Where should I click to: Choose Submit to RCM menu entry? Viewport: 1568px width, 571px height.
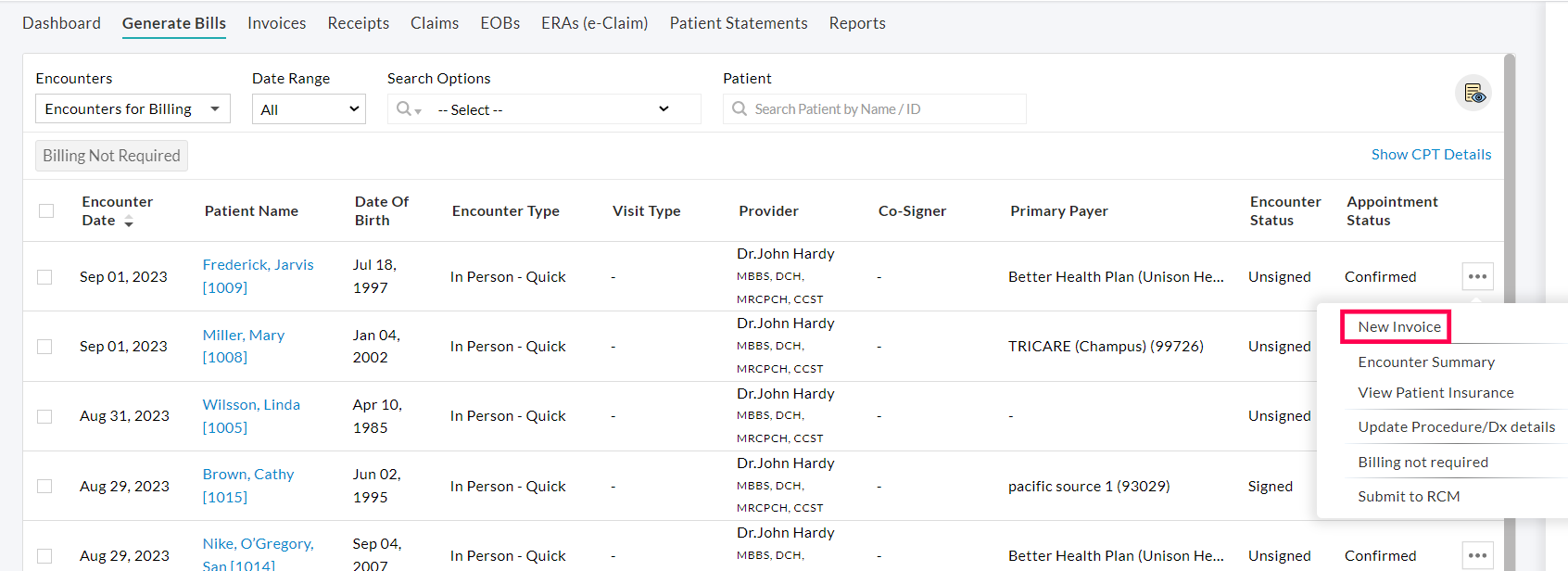(x=1408, y=497)
